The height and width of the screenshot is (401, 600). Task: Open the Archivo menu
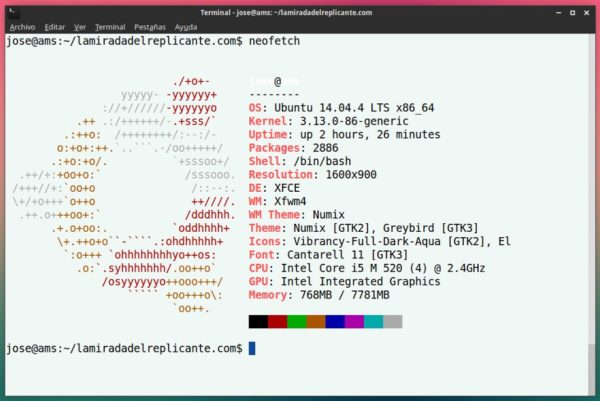pos(23,27)
